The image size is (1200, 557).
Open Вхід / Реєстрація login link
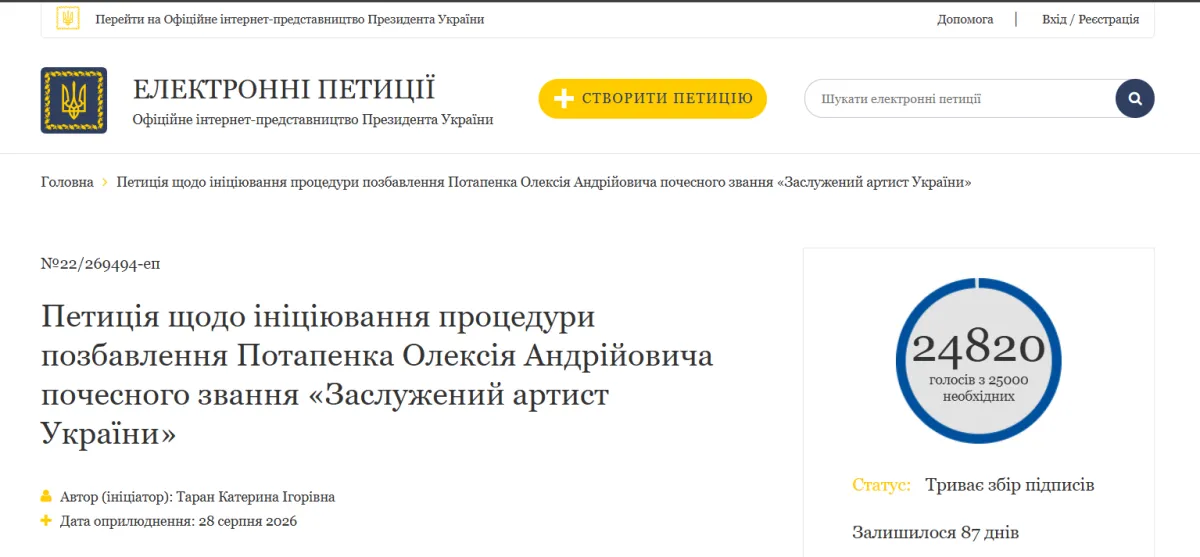1090,19
